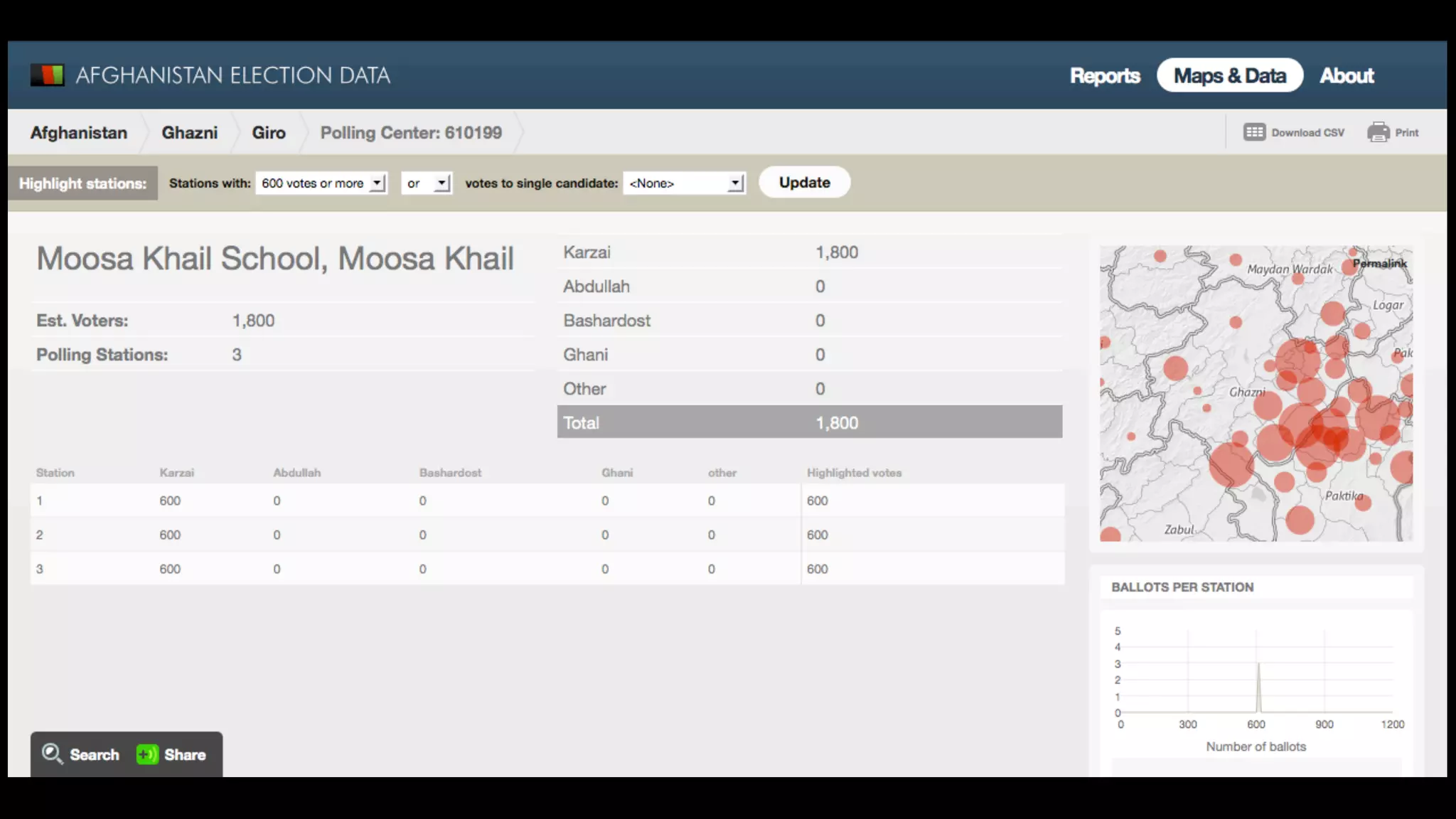Go to the About page
This screenshot has width=1456, height=819.
click(1347, 75)
